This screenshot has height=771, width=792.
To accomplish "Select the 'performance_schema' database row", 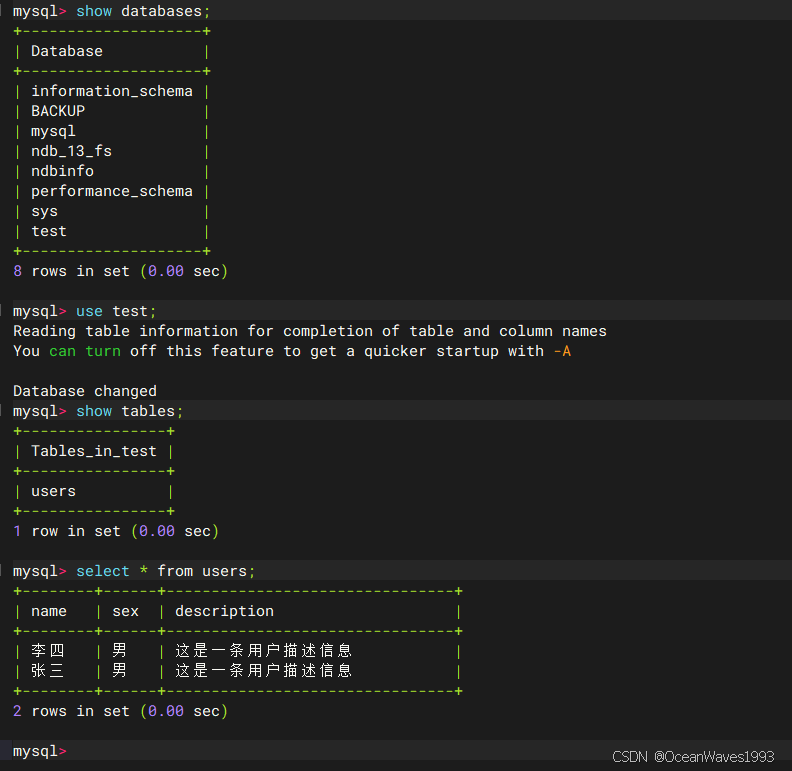I will point(112,191).
